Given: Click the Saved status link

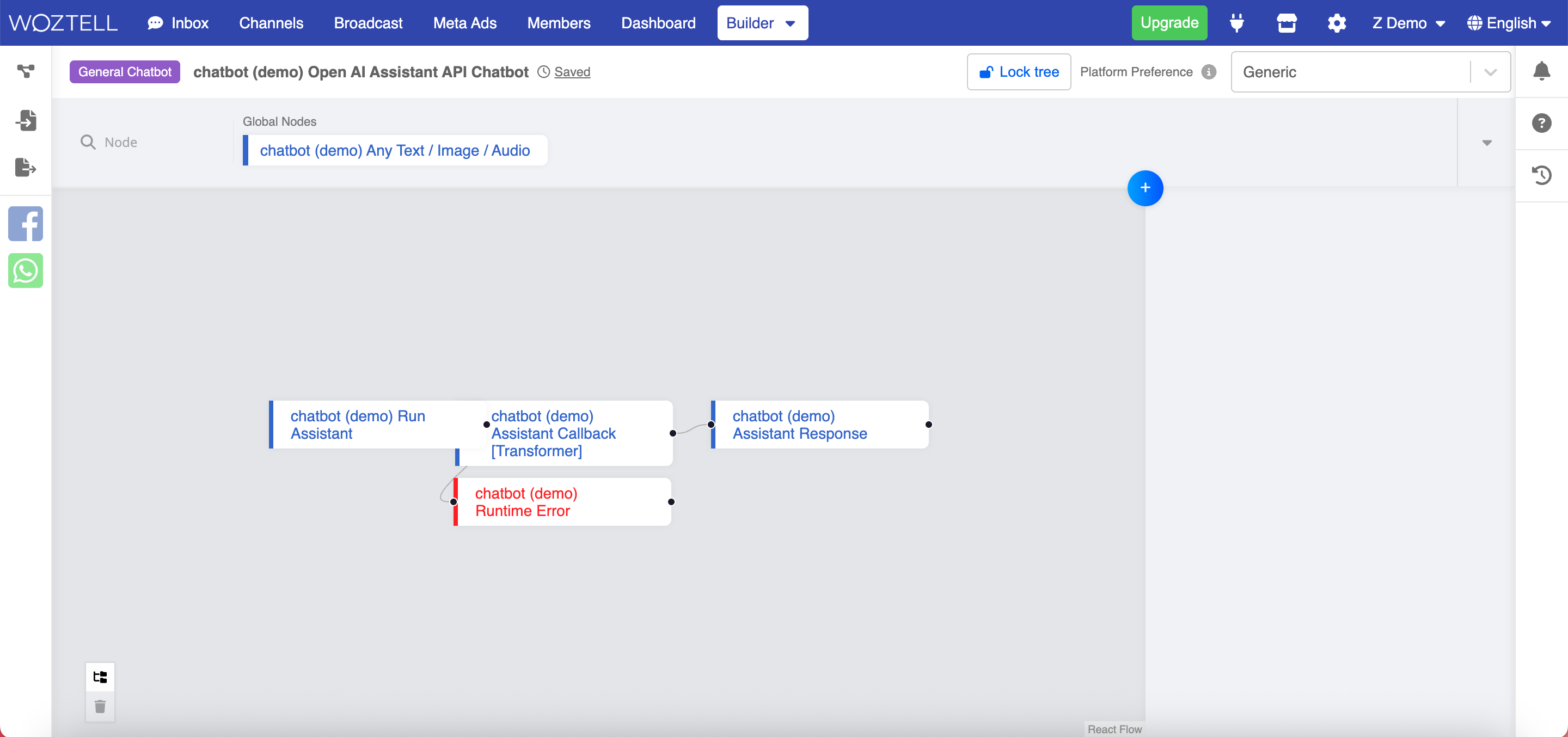Looking at the screenshot, I should [572, 72].
